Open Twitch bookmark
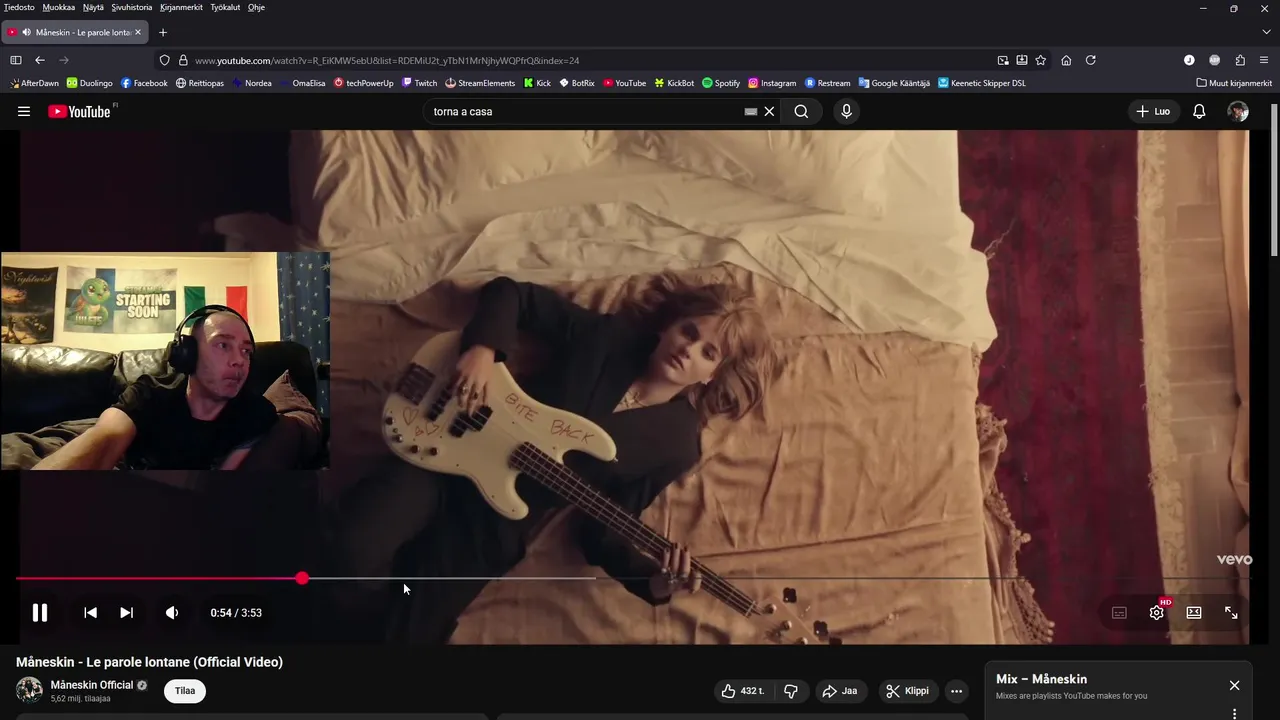 pyautogui.click(x=420, y=83)
